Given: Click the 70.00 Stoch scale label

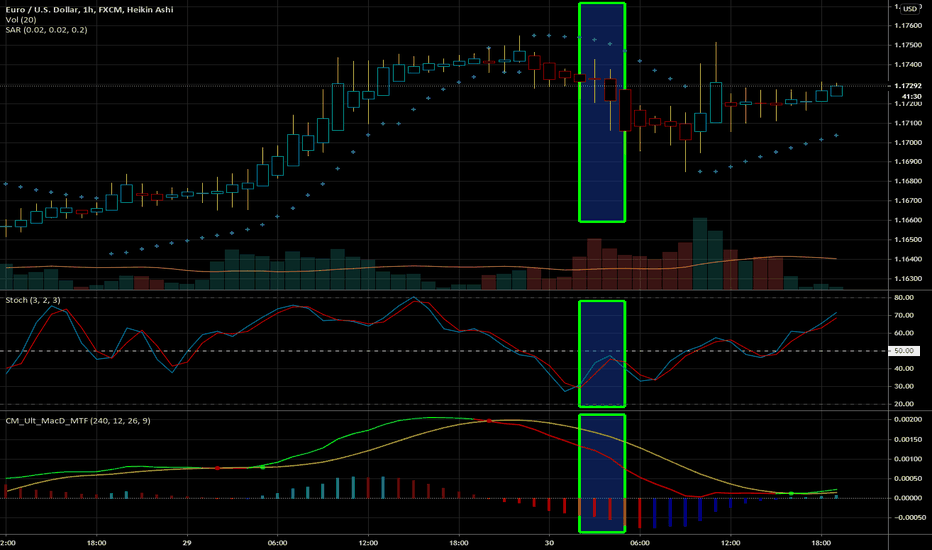Looking at the screenshot, I should point(904,316).
